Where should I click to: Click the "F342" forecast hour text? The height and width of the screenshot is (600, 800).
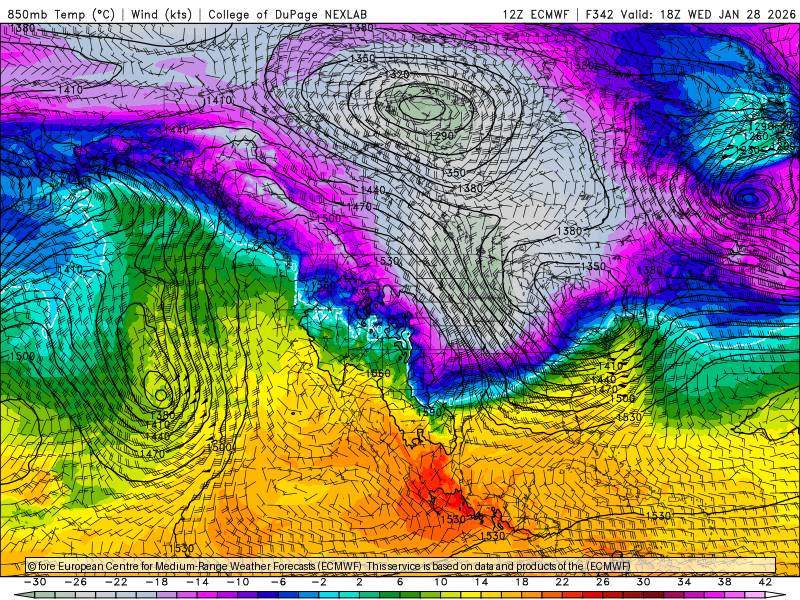tap(600, 14)
